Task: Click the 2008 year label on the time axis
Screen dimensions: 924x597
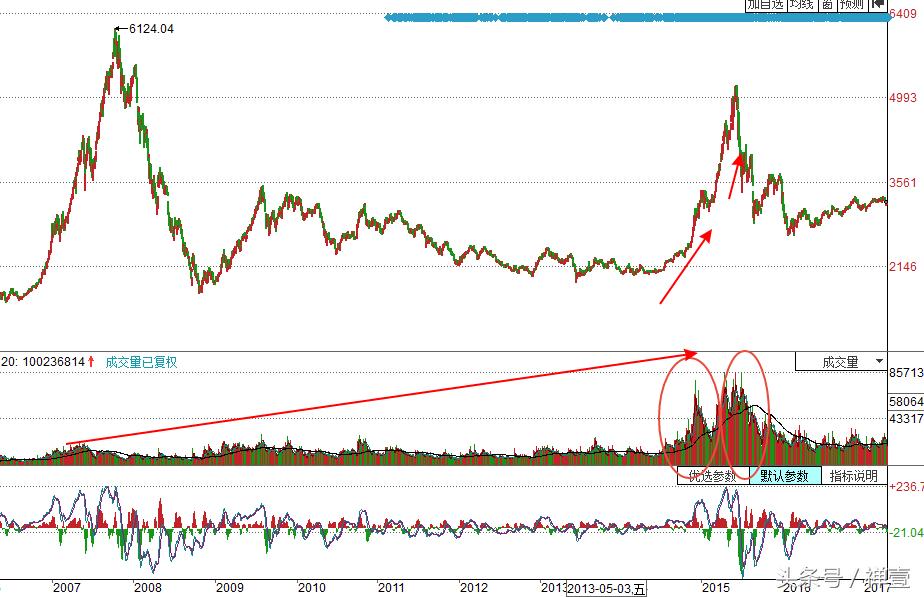Action: point(148,588)
